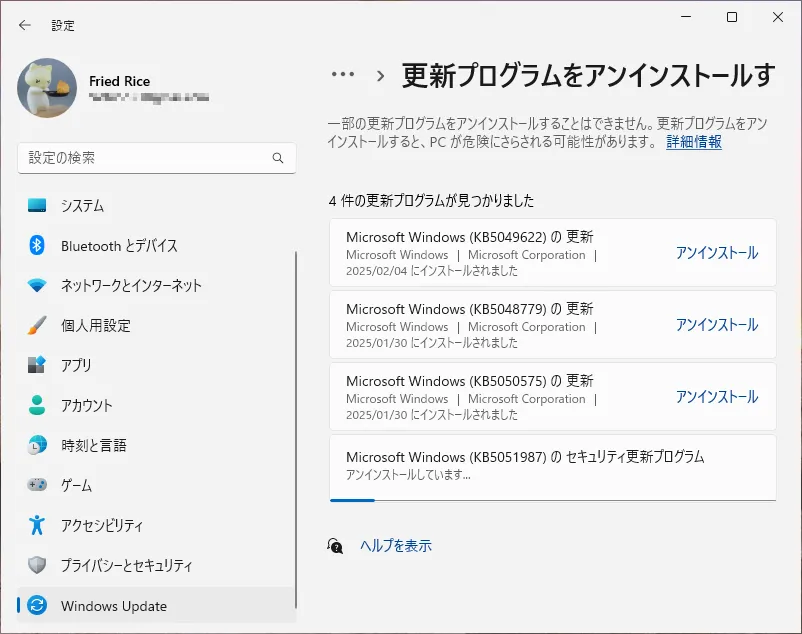Screen dimensions: 802x634
Task: Click the 時刻と言語 globe clock icon
Action: (37, 445)
